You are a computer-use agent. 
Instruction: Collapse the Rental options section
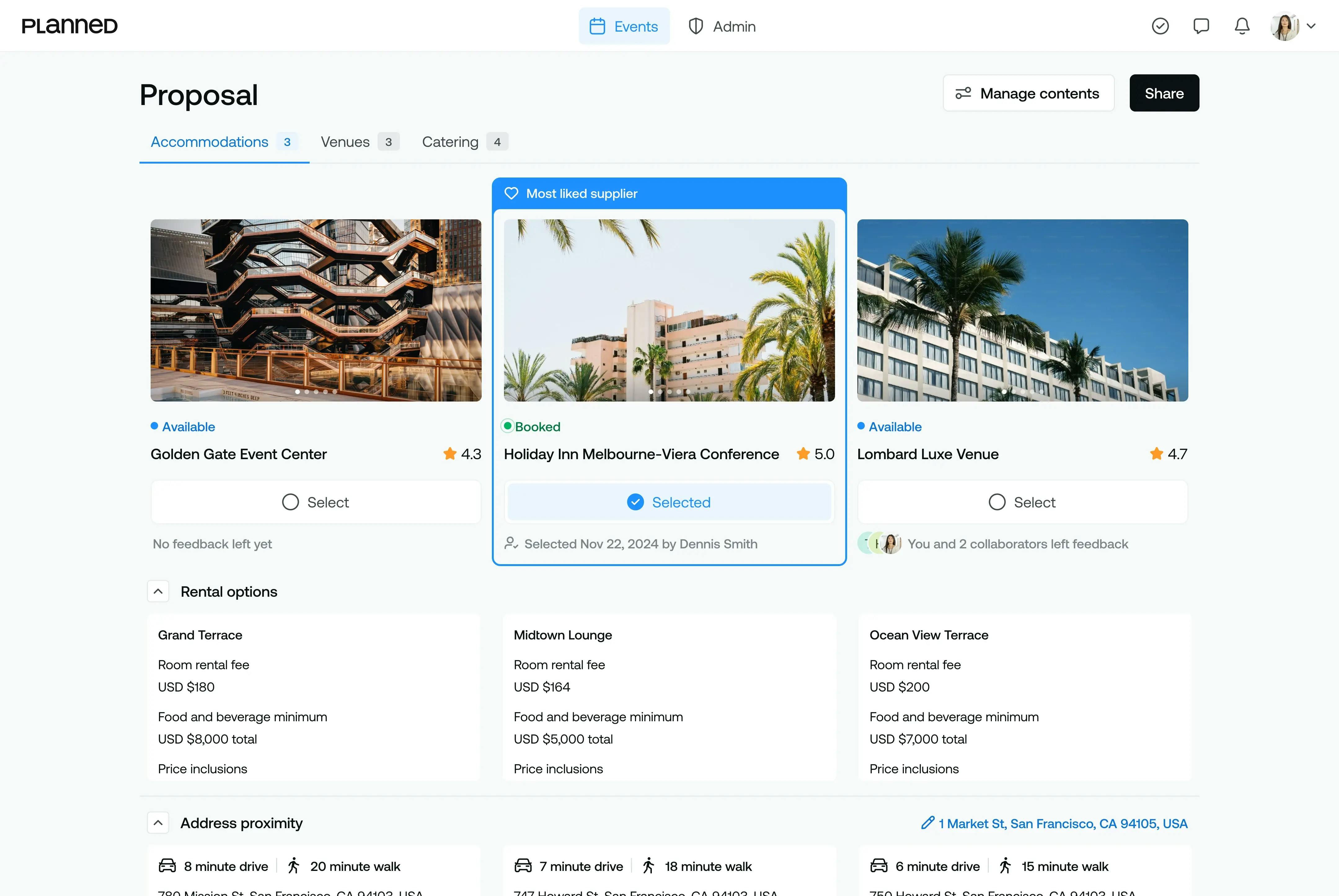(x=158, y=591)
